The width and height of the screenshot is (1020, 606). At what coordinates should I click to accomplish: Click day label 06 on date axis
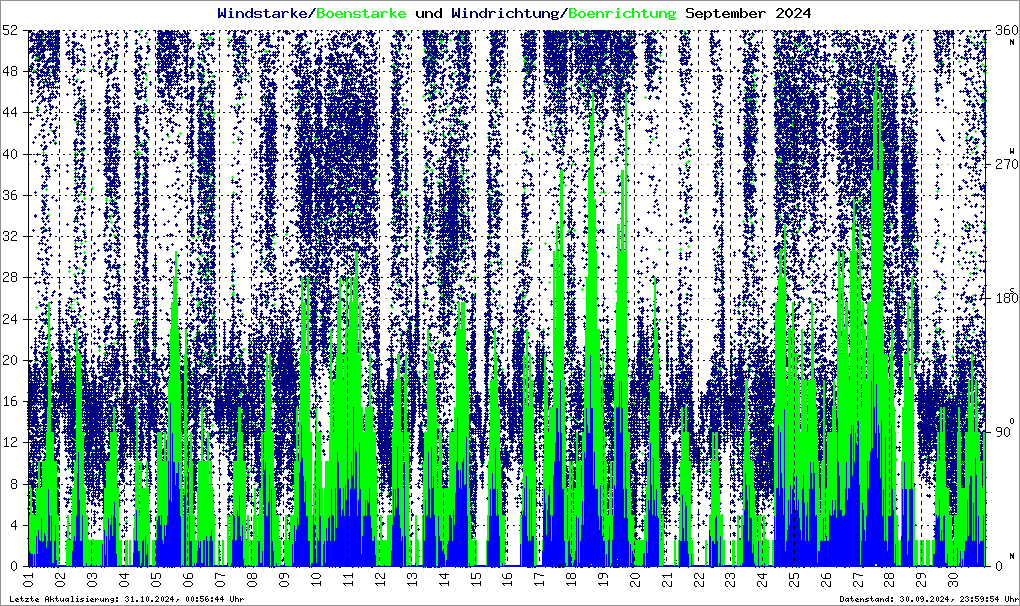(x=188, y=577)
